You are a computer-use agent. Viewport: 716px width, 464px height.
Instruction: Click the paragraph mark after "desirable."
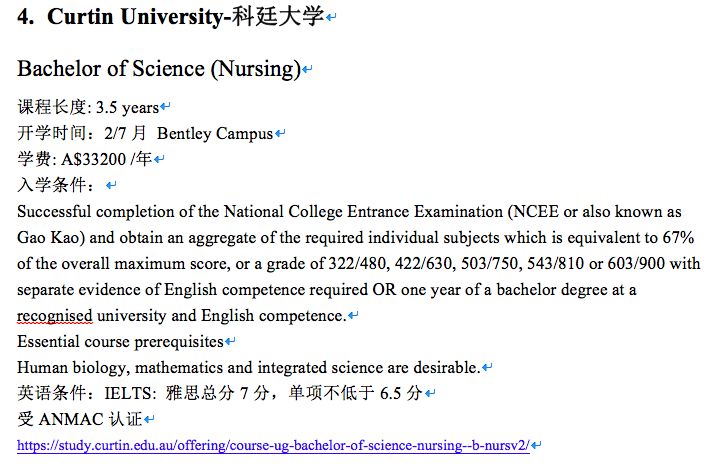tap(487, 367)
